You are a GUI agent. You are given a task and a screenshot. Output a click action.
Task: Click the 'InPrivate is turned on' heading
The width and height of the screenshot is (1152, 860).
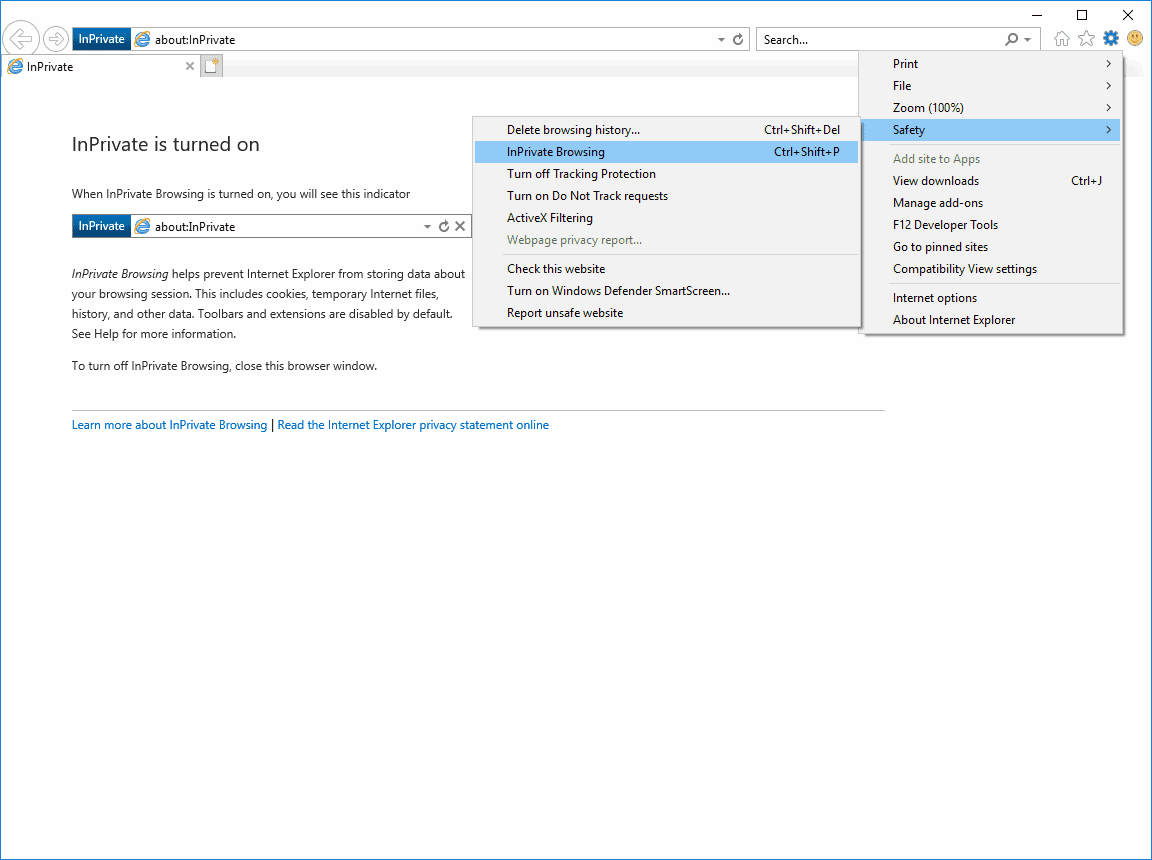click(x=165, y=144)
